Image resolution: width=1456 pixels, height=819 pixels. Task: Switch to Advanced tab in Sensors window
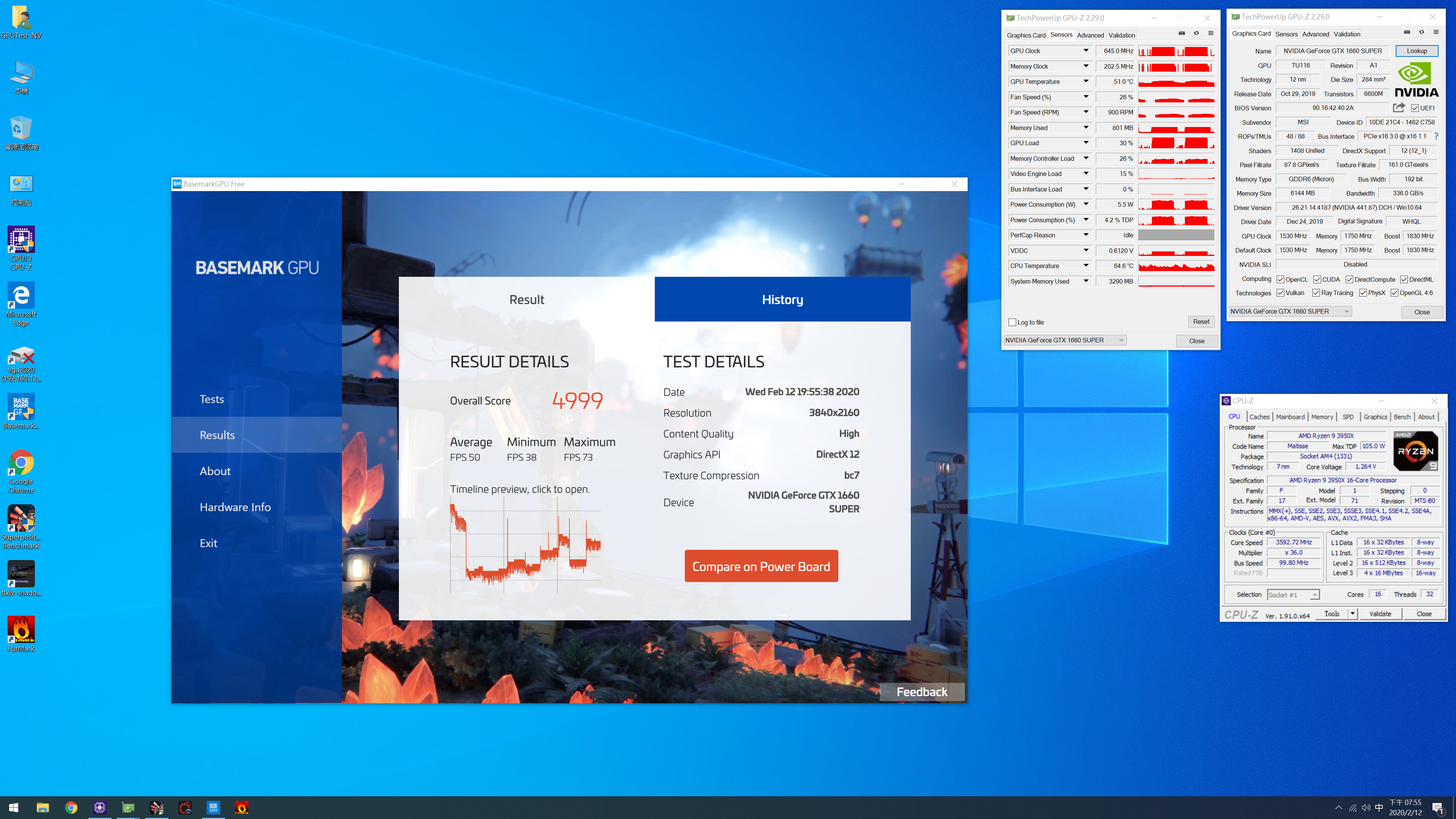[x=1090, y=35]
